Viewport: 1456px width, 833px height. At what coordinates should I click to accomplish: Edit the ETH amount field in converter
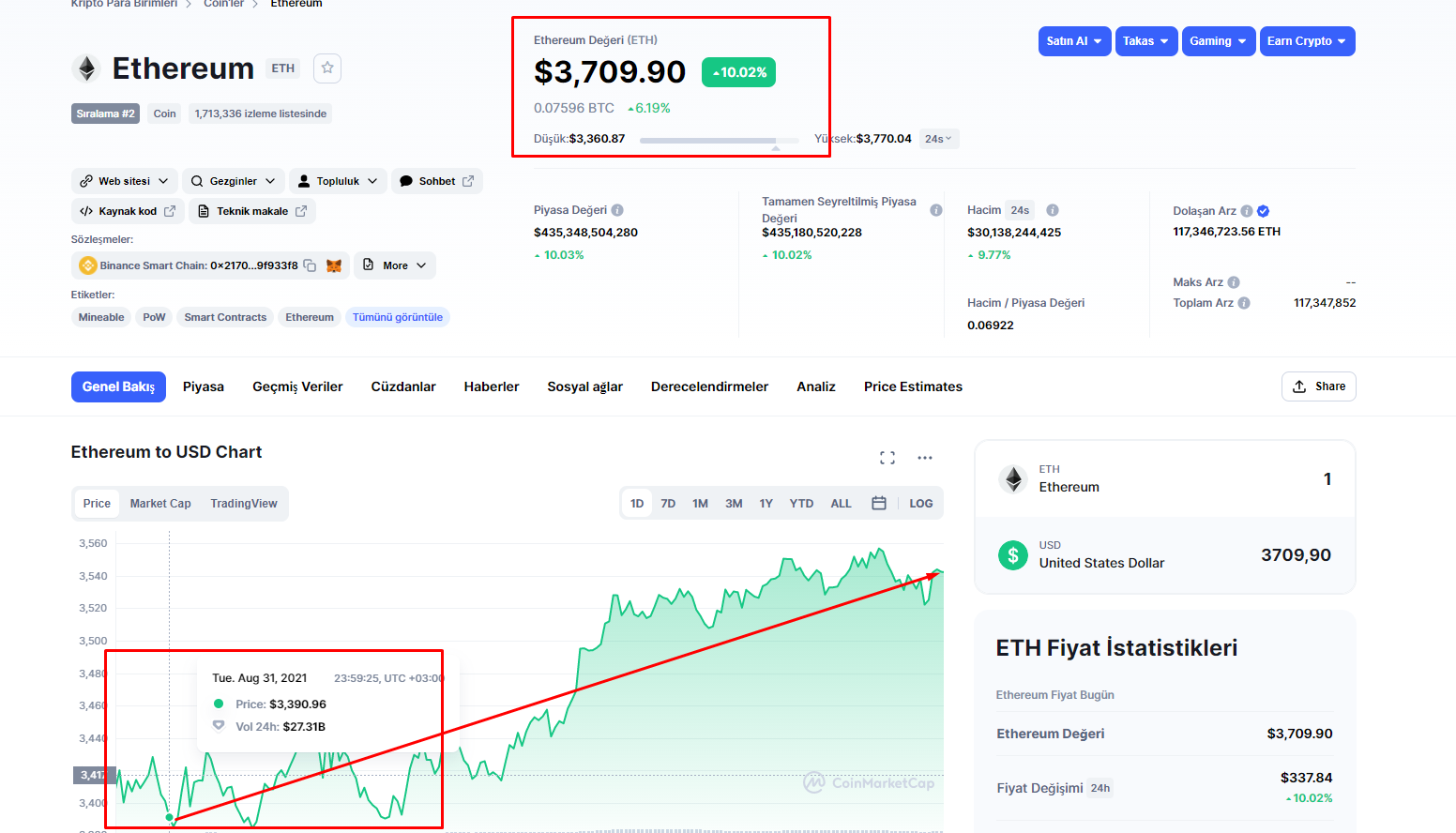coord(1327,479)
